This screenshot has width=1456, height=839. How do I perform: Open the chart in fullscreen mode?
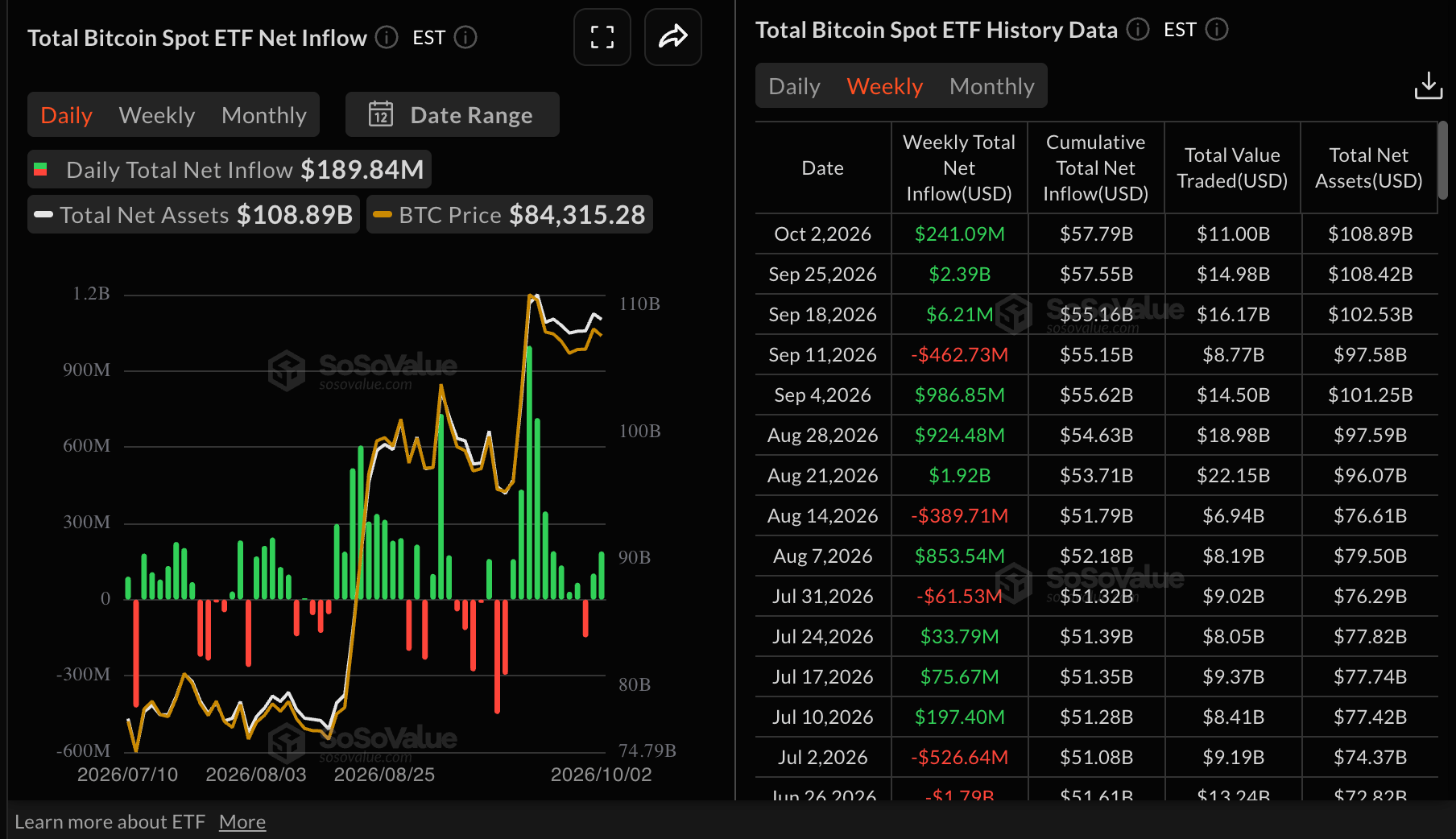point(602,37)
